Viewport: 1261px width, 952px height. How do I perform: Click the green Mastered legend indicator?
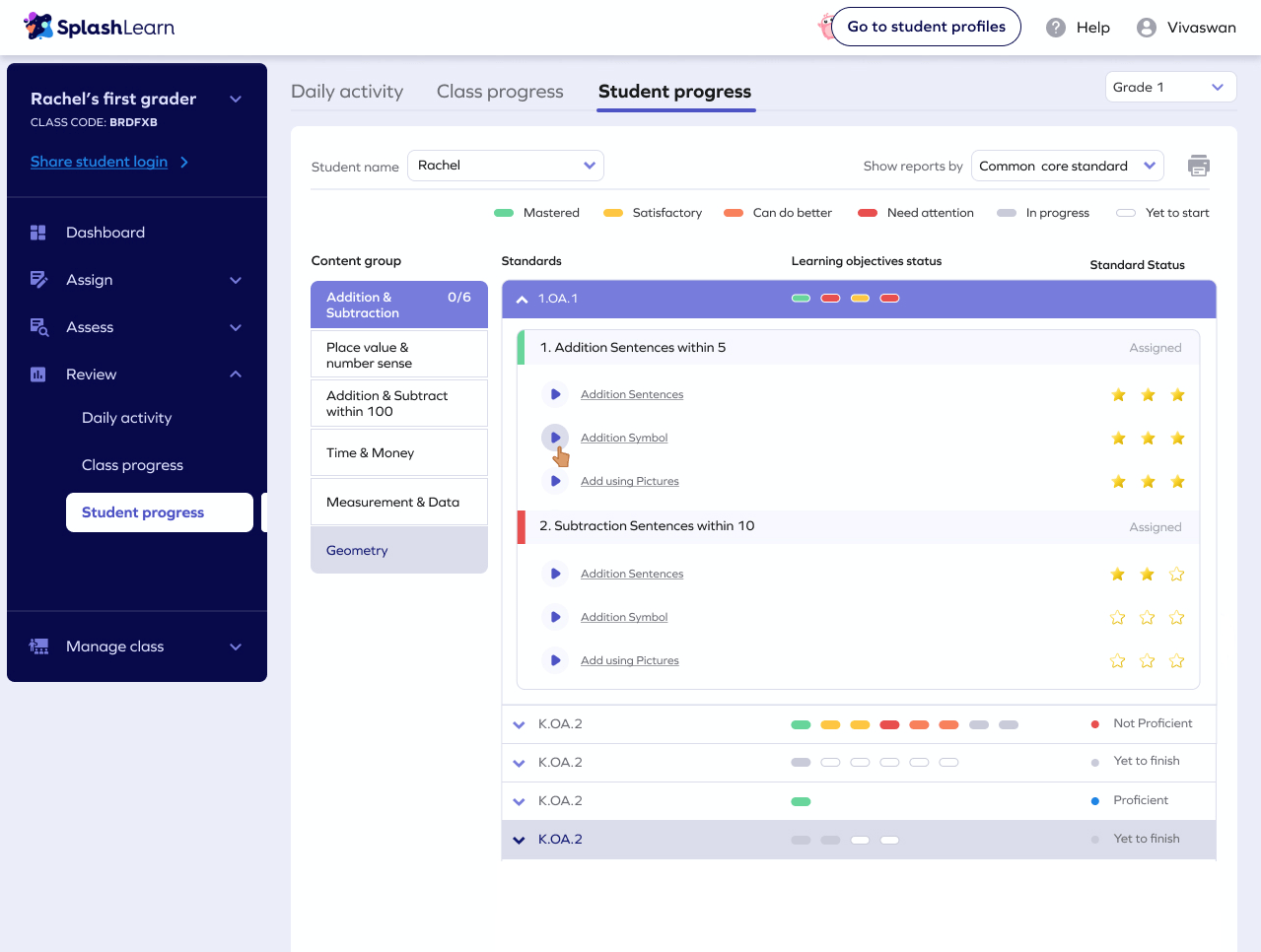point(506,212)
